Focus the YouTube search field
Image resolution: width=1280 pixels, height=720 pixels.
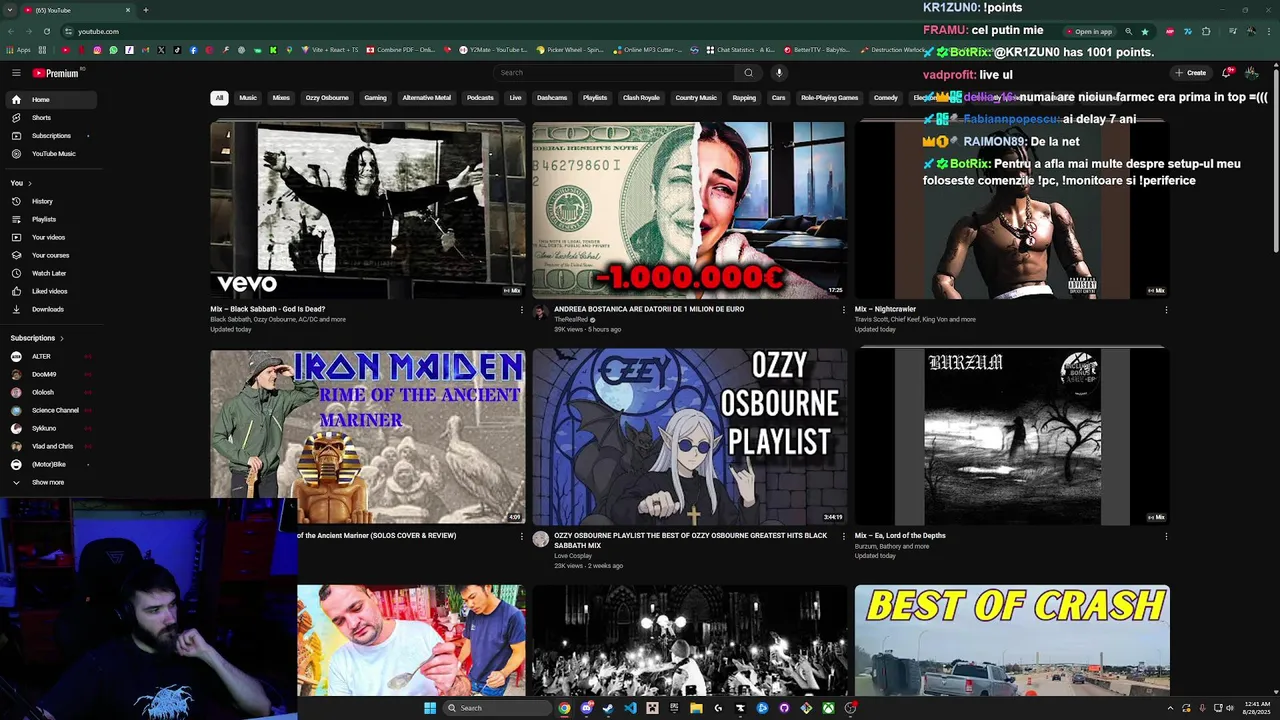coord(615,72)
